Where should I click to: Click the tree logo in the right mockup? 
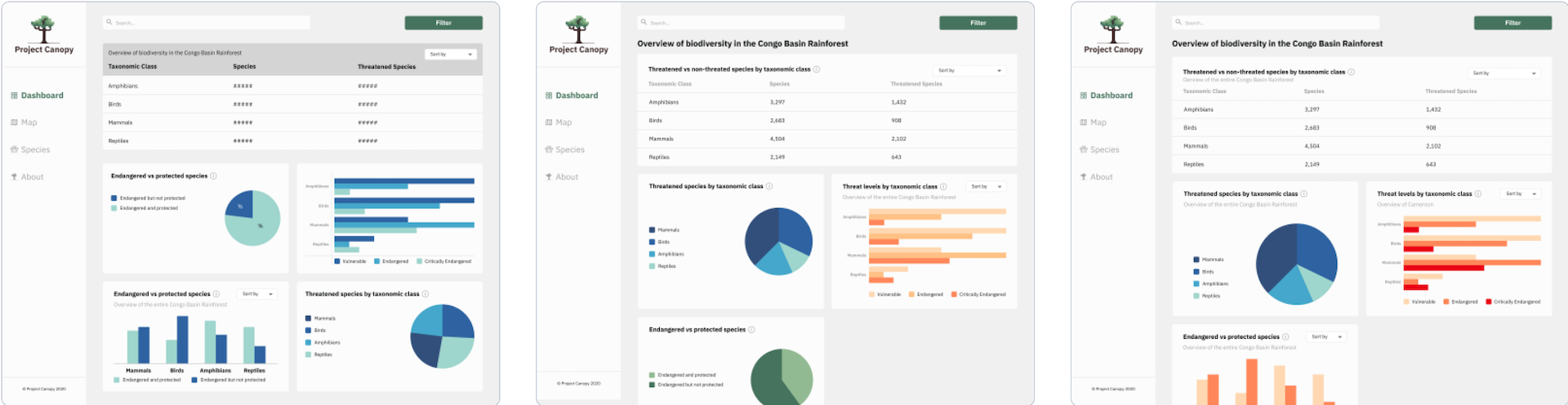pyautogui.click(x=1112, y=29)
